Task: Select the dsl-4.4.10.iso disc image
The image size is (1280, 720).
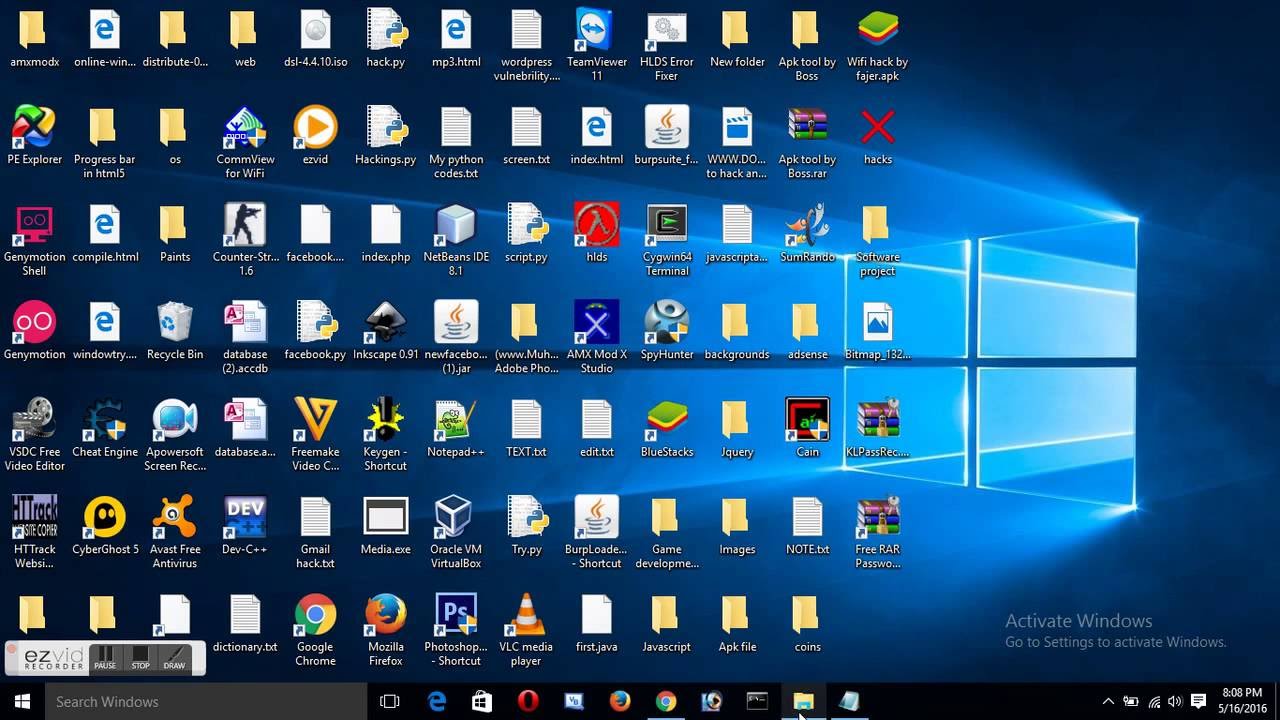Action: pos(315,38)
